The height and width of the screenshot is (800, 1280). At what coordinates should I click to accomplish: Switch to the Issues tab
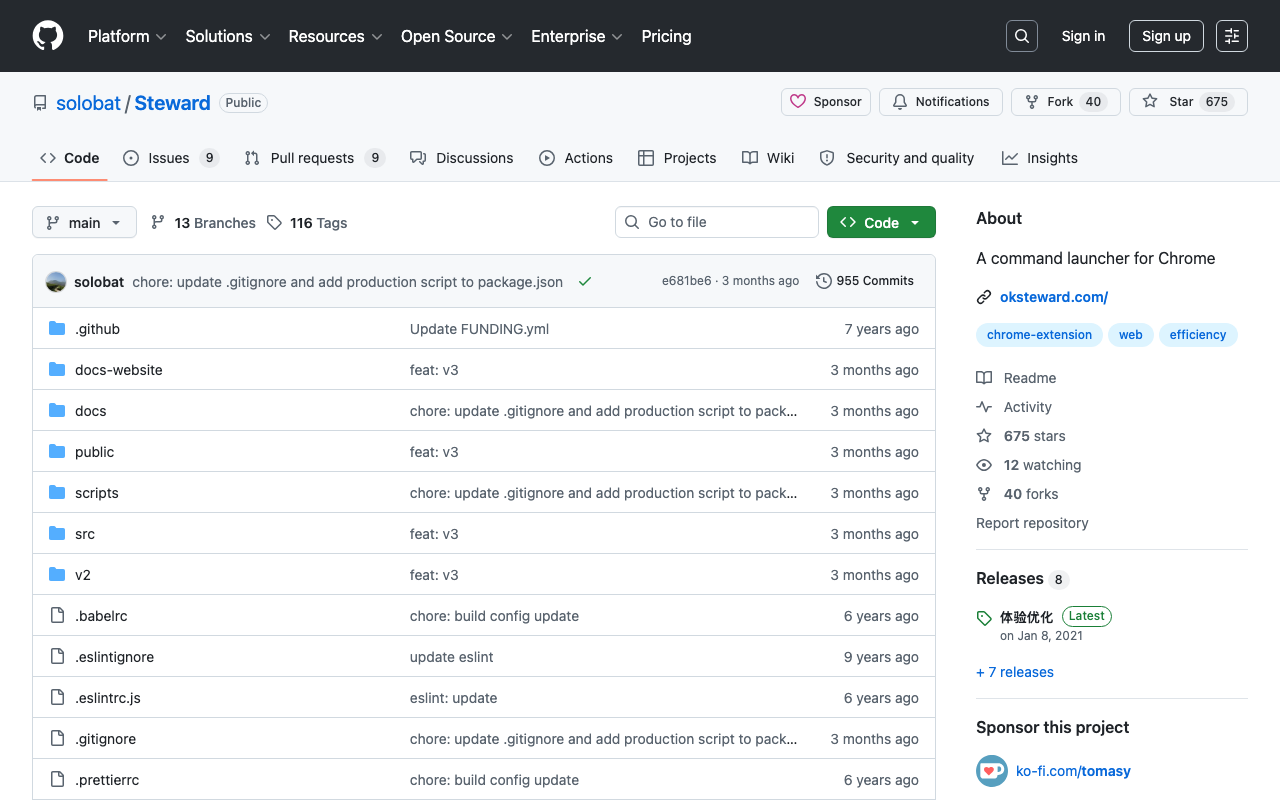pyautogui.click(x=170, y=158)
